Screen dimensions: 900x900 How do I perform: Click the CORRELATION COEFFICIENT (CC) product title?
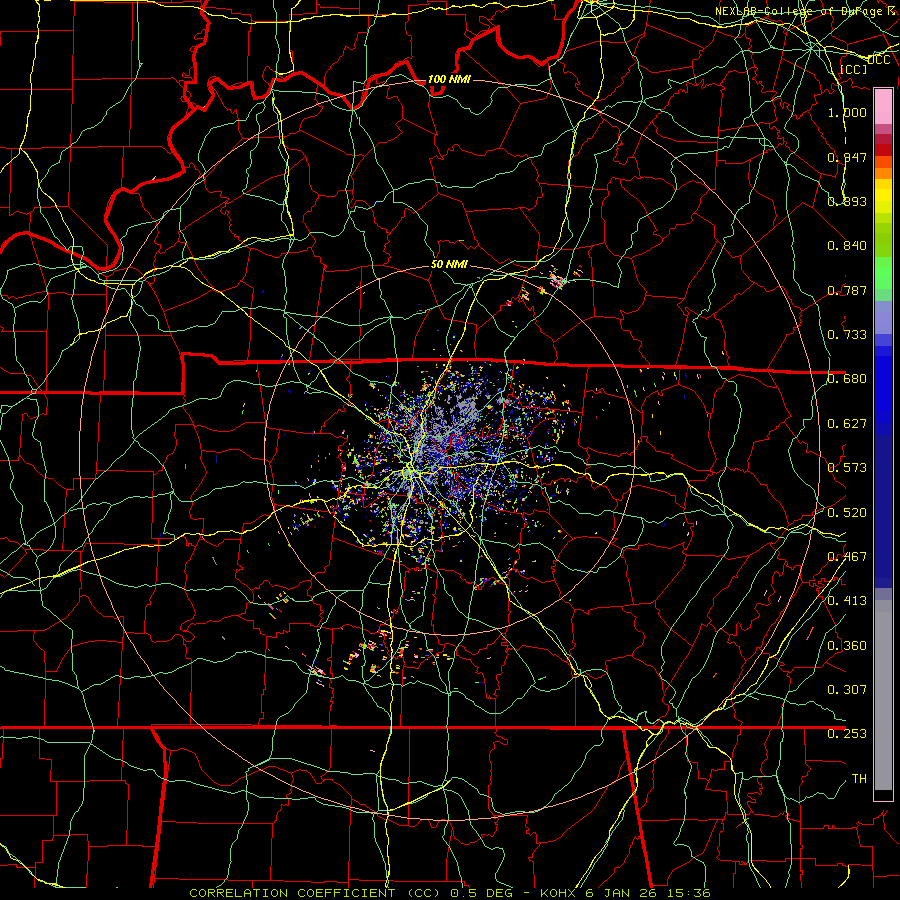click(x=315, y=893)
